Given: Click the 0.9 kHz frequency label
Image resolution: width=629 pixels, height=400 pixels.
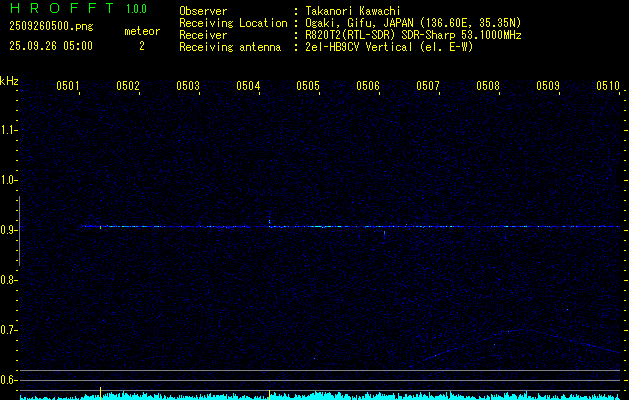Looking at the screenshot, I should pyautogui.click(x=8, y=230).
